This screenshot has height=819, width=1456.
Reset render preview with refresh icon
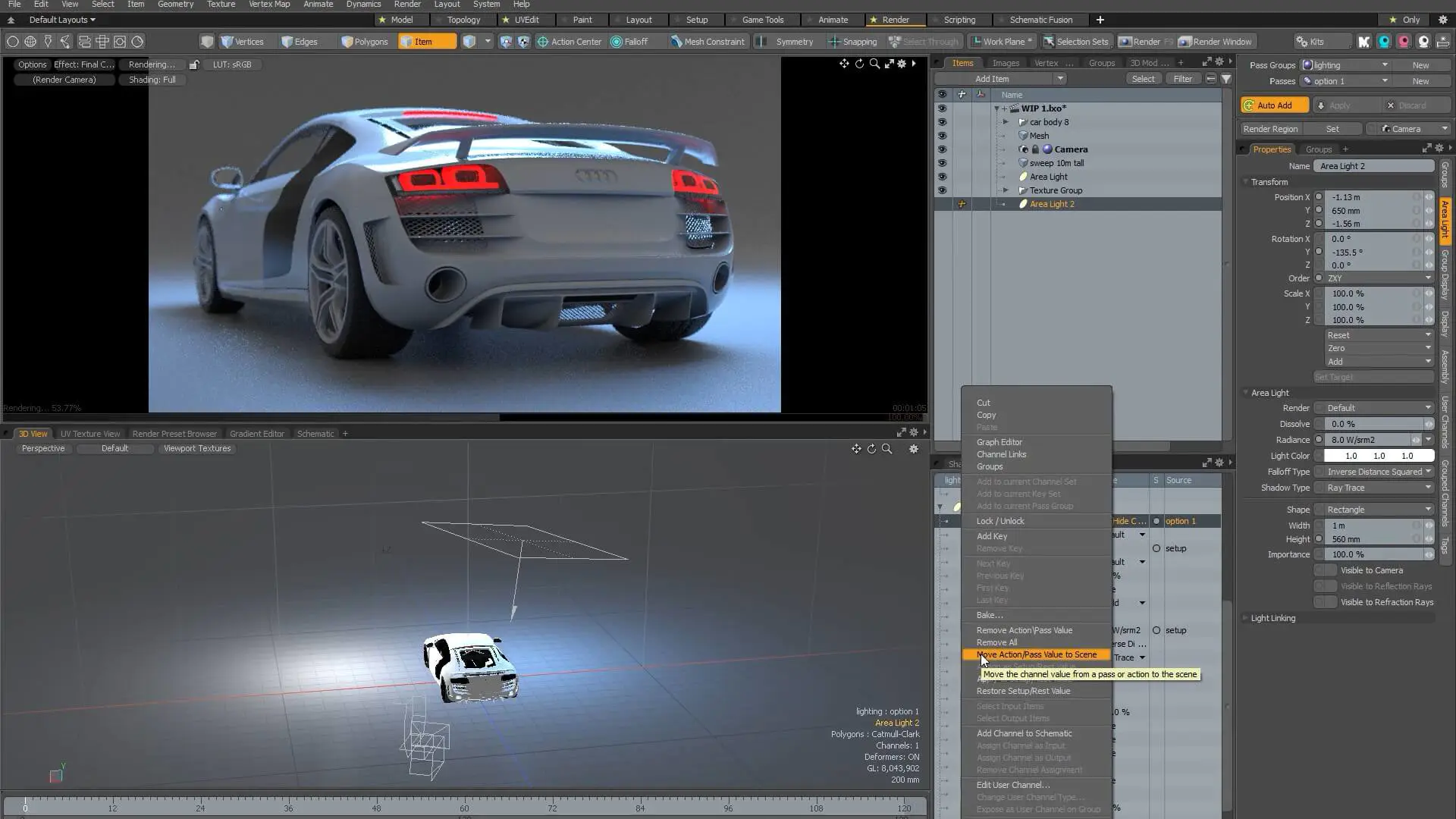(859, 64)
